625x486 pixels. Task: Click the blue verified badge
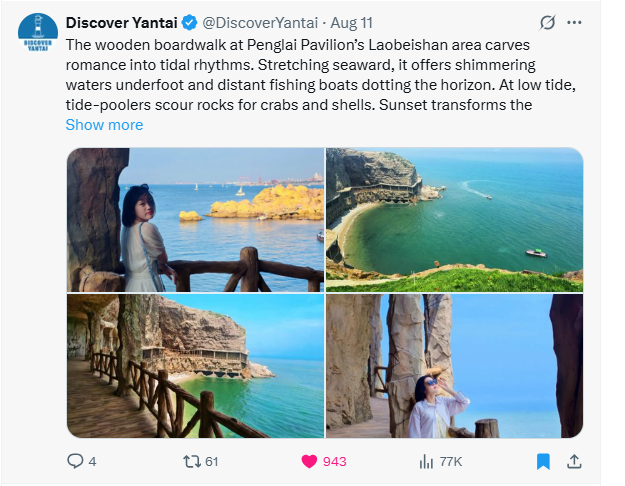190,23
